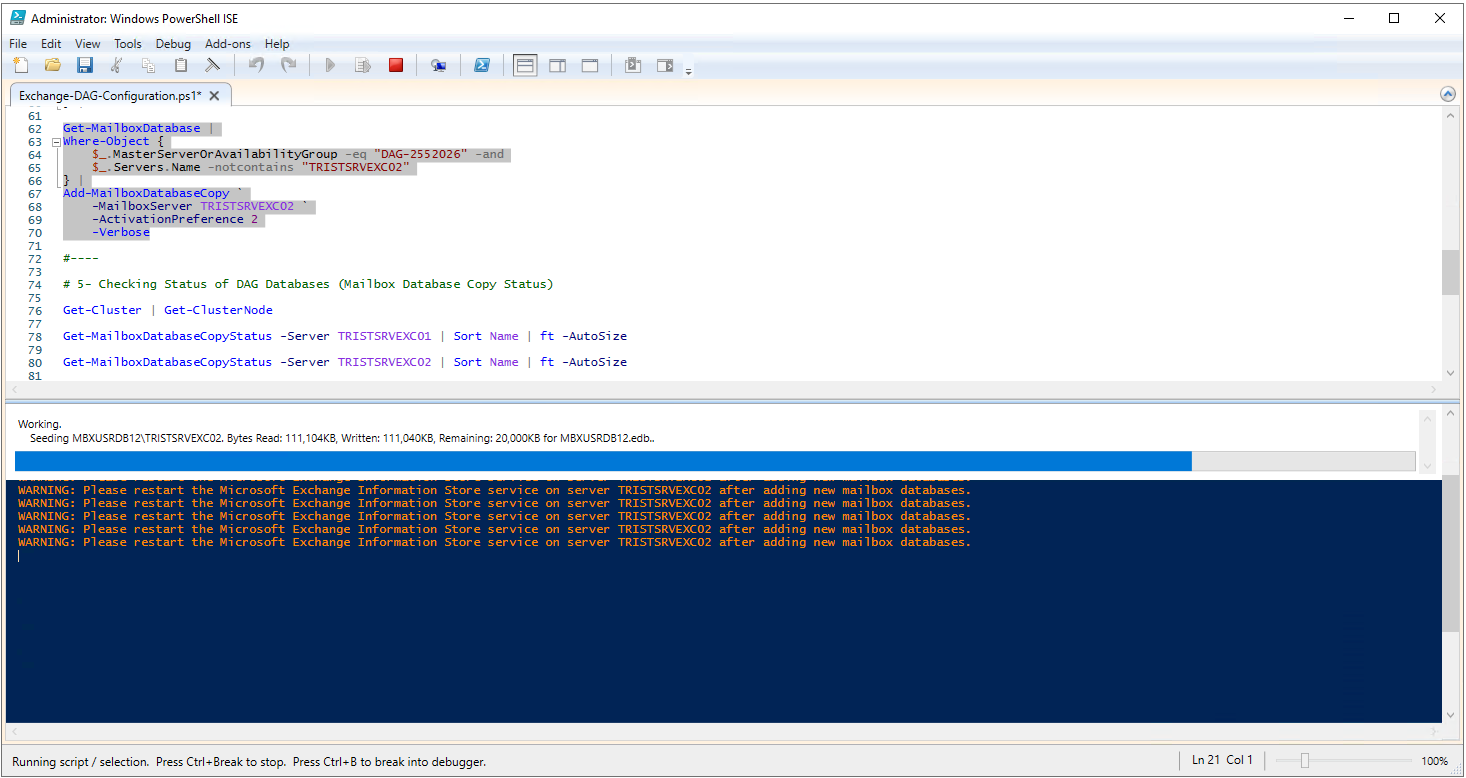This screenshot has width=1466, height=778.
Task: Click TRISTSRVEXC02 server name on line 80
Action: (x=384, y=362)
